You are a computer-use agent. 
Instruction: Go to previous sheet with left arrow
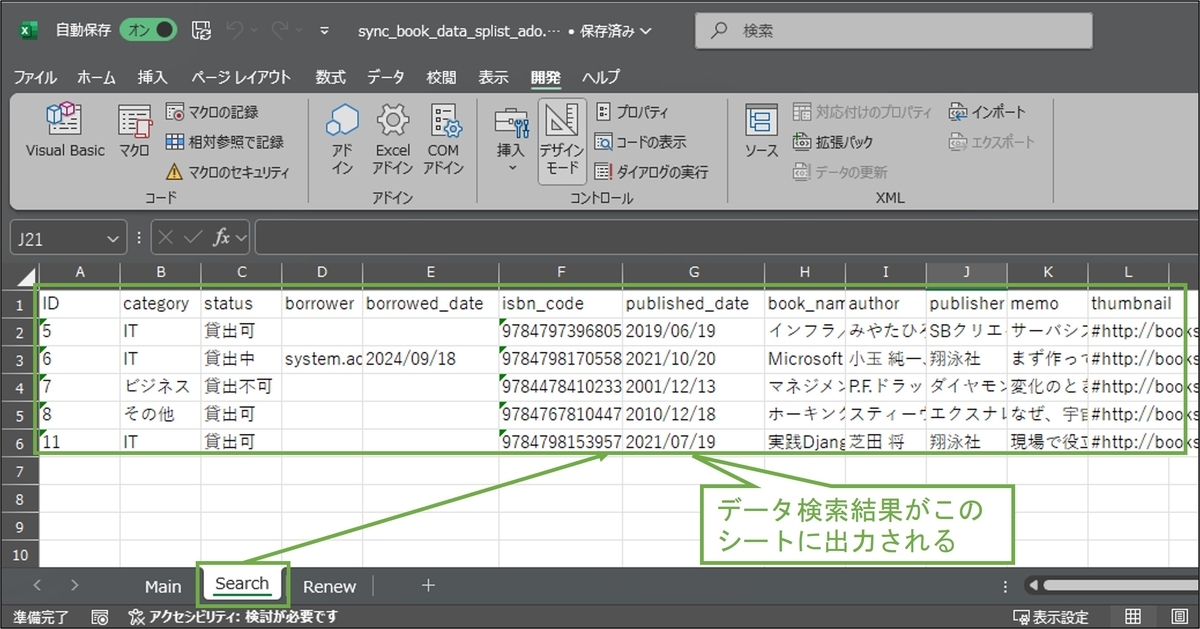pyautogui.click(x=37, y=586)
